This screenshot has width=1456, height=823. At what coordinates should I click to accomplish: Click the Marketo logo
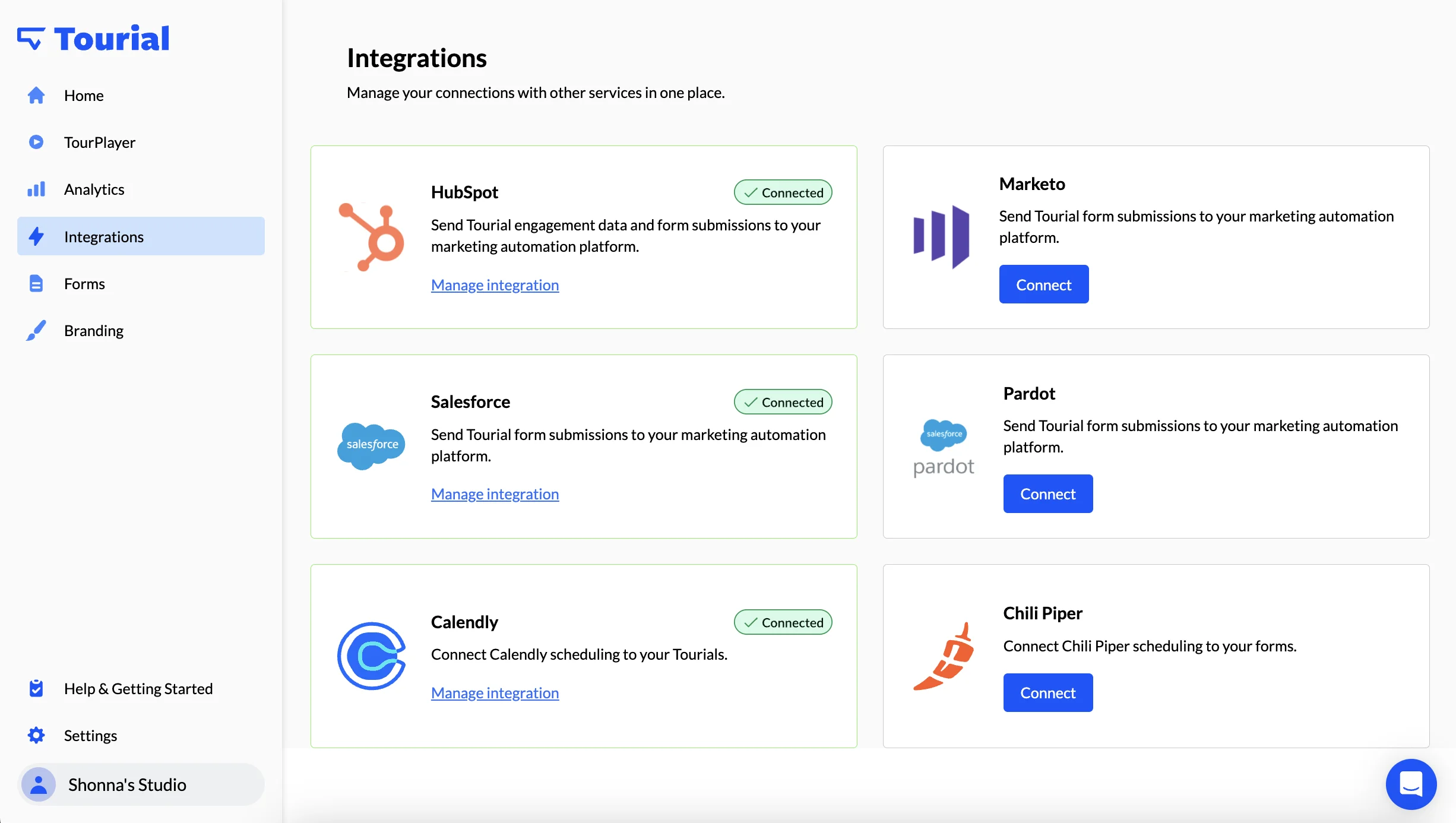[941, 237]
